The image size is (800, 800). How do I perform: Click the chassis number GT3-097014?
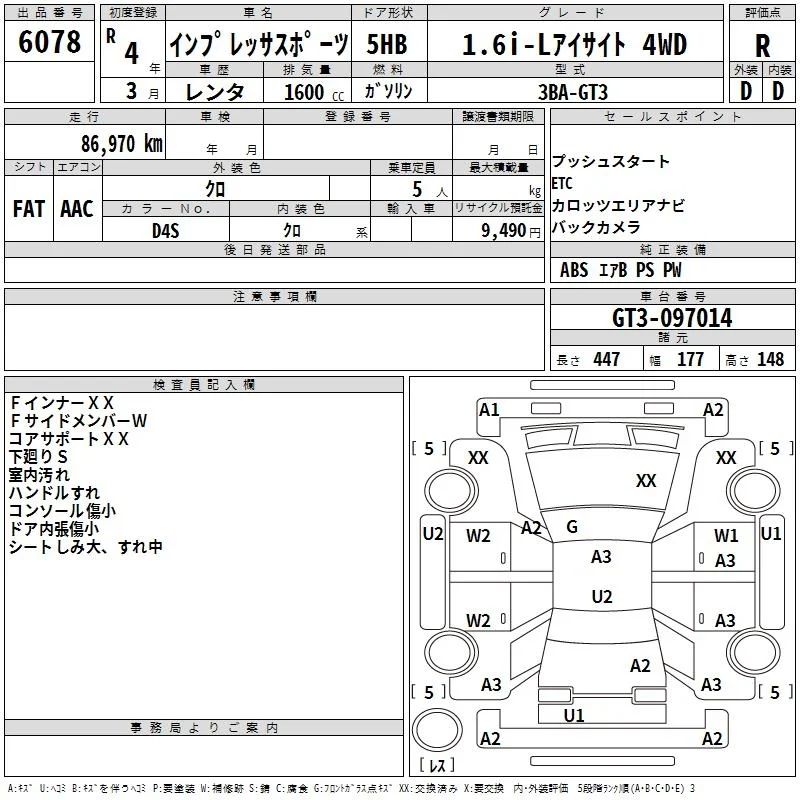coord(672,318)
